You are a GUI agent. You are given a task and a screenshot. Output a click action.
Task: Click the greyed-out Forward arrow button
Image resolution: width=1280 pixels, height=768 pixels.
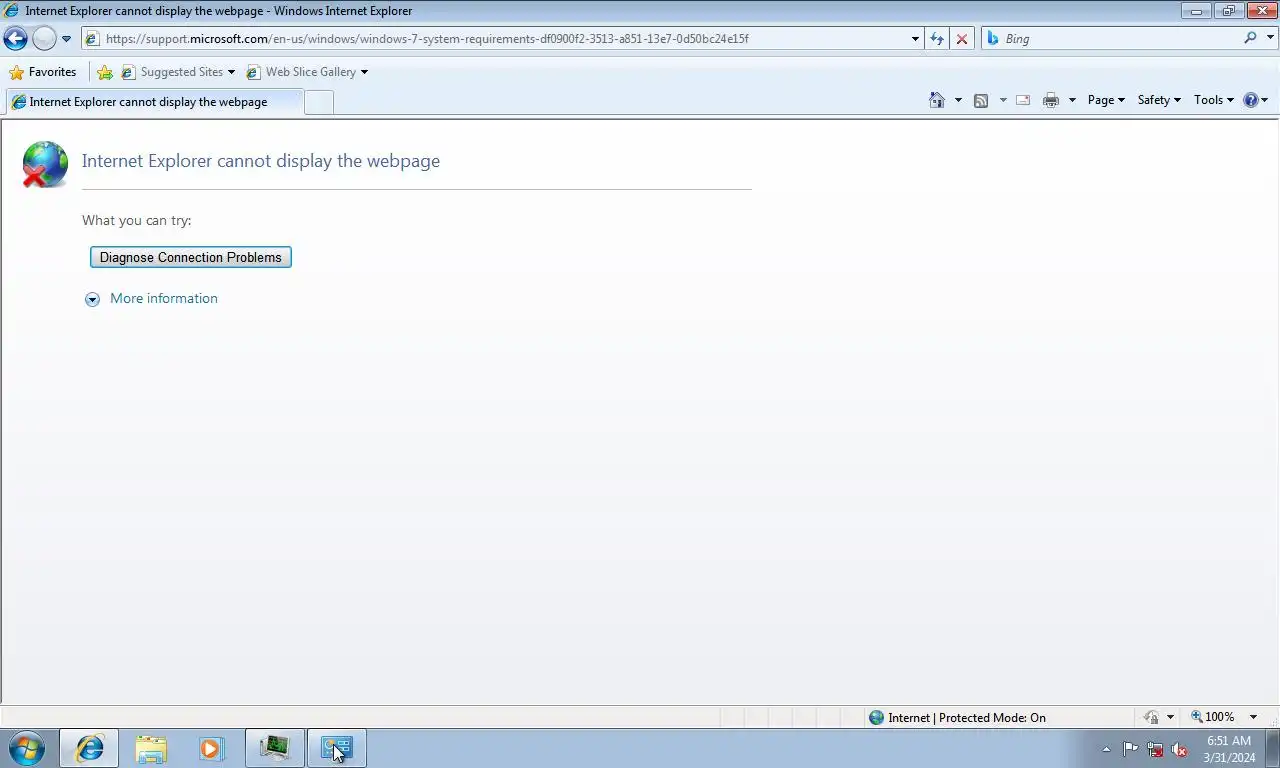click(44, 39)
